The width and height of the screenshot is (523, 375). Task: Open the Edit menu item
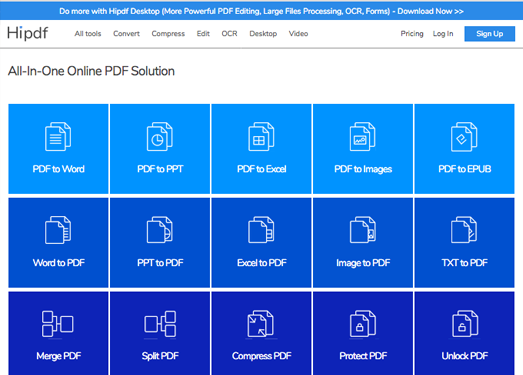coord(203,34)
